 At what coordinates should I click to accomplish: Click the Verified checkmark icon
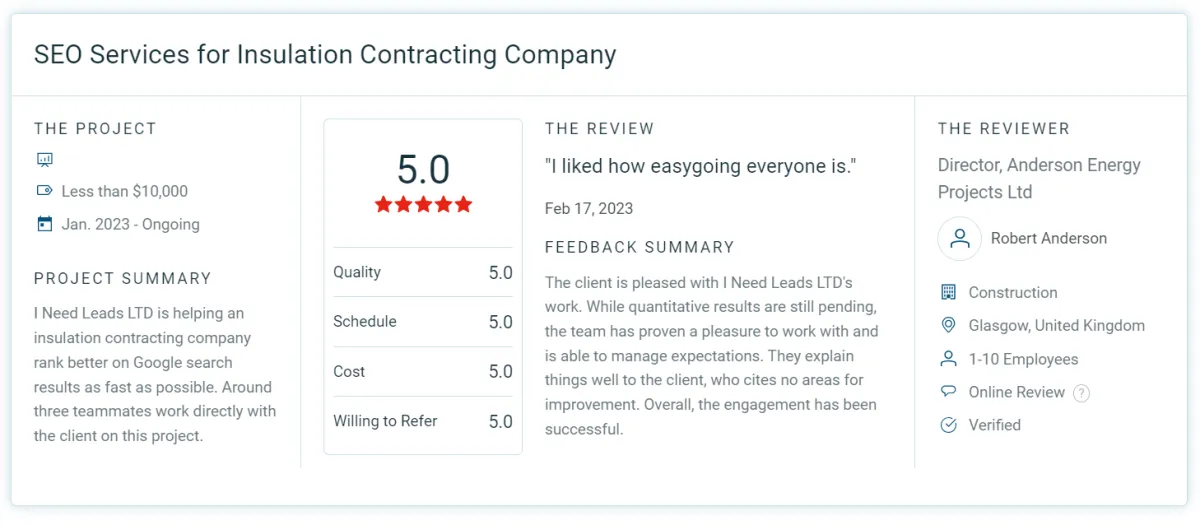click(949, 425)
